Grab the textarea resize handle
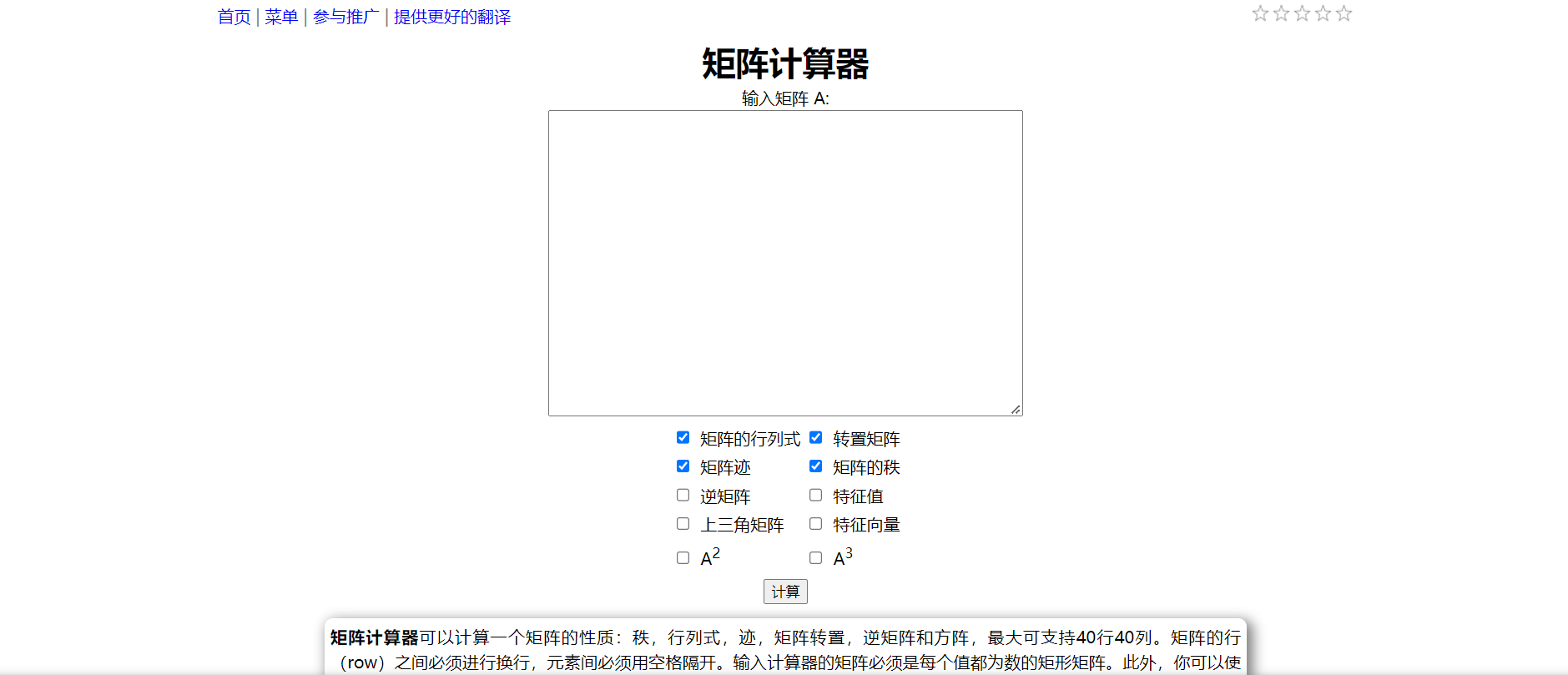 pyautogui.click(x=1016, y=409)
